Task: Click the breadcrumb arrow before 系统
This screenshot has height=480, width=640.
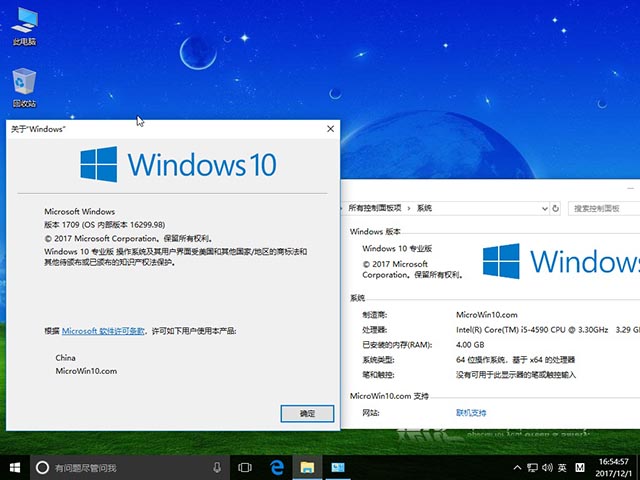Action: [409, 208]
